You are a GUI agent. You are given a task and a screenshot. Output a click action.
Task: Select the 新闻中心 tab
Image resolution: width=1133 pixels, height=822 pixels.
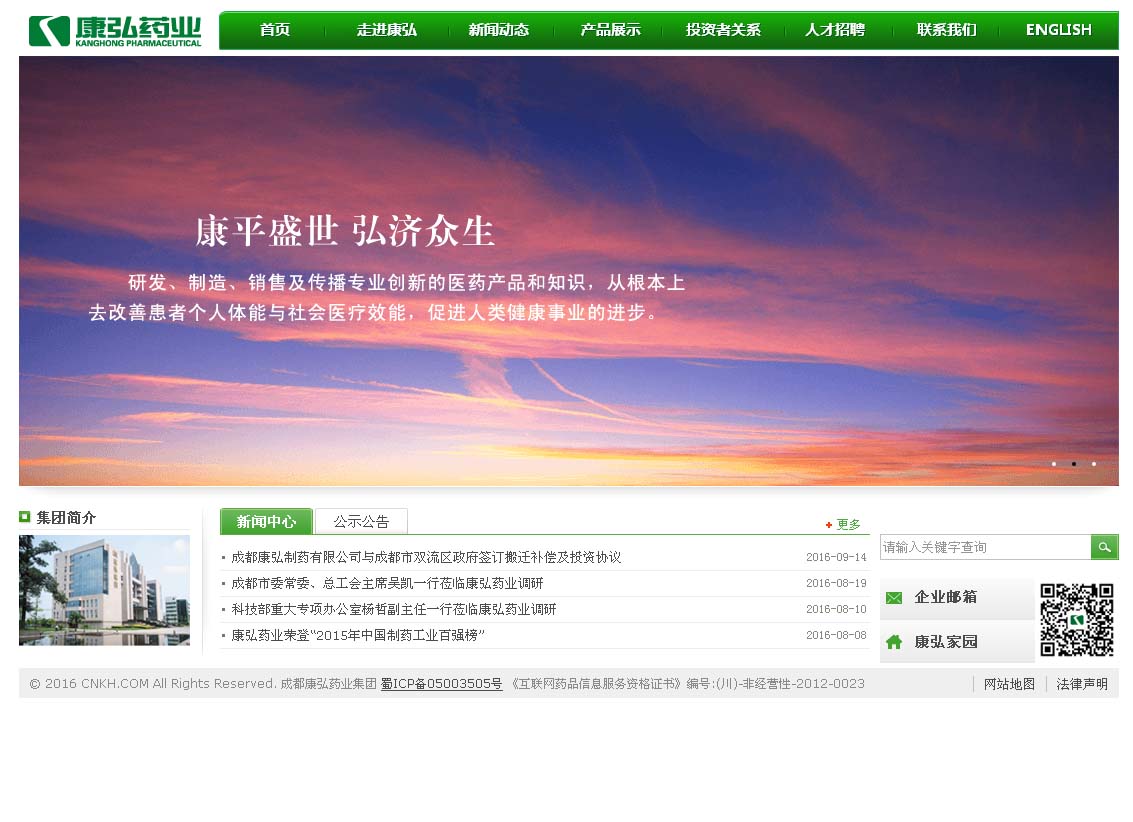click(266, 521)
